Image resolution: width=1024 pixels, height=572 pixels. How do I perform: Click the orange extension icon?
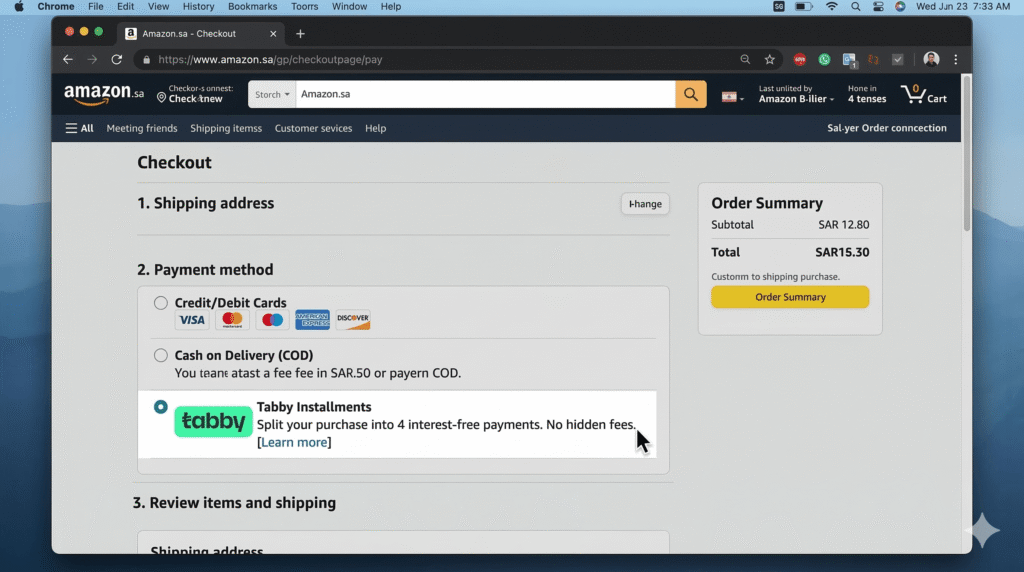[x=873, y=59]
